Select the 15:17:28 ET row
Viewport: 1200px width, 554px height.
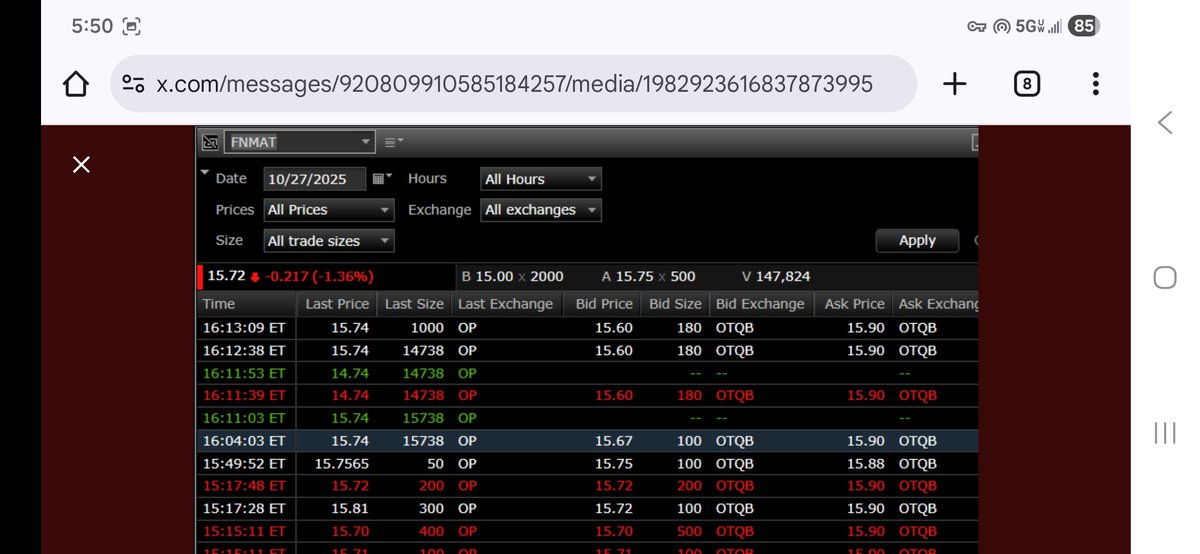[x=588, y=508]
